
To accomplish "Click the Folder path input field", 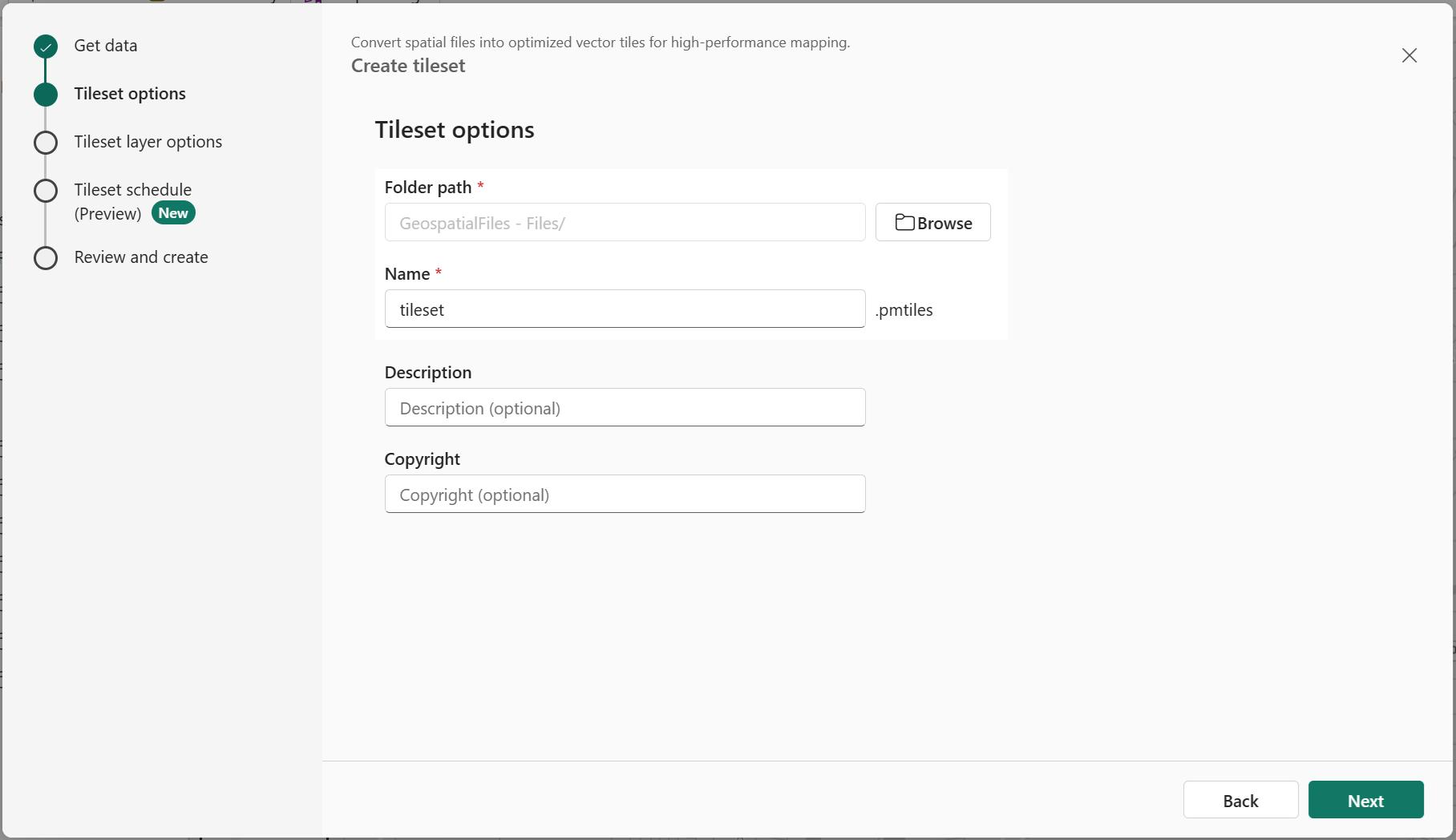I will [625, 222].
